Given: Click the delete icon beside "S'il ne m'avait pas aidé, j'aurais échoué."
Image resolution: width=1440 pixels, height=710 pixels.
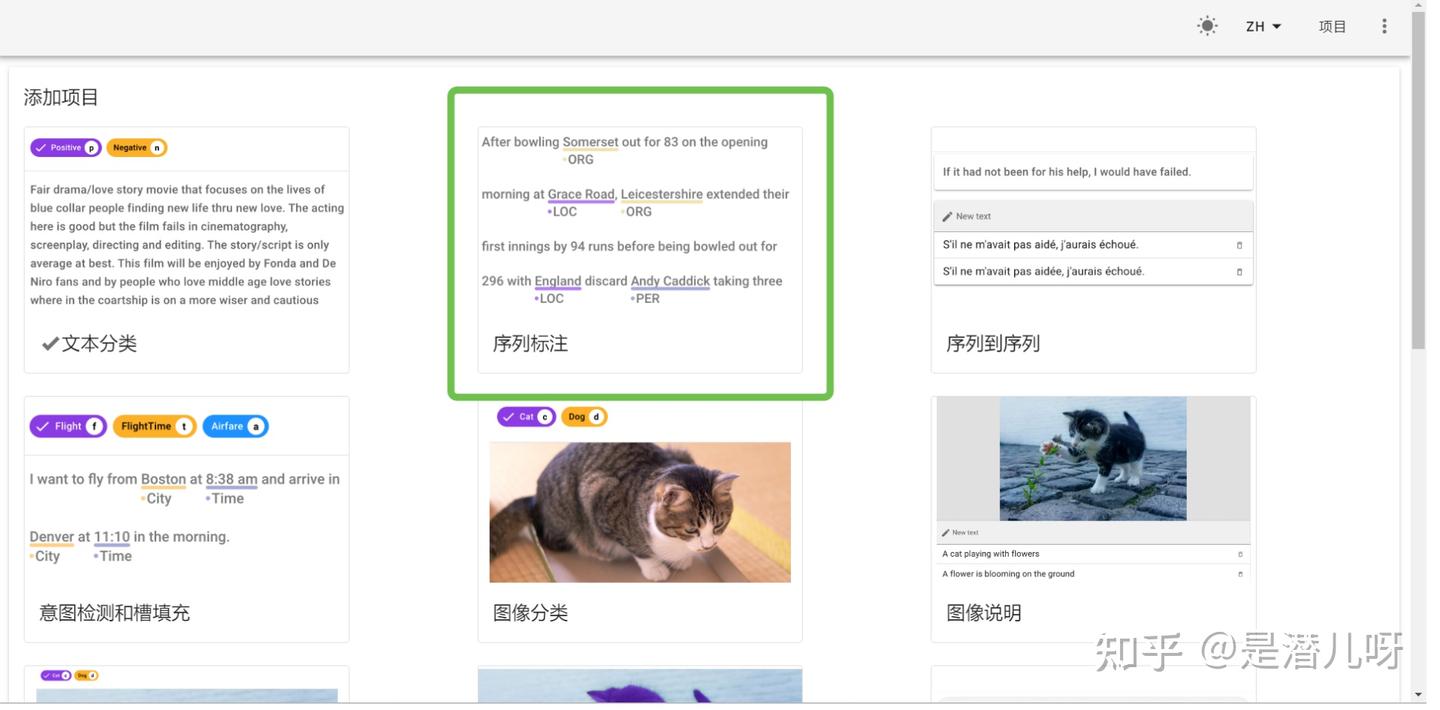Looking at the screenshot, I should tap(1239, 244).
